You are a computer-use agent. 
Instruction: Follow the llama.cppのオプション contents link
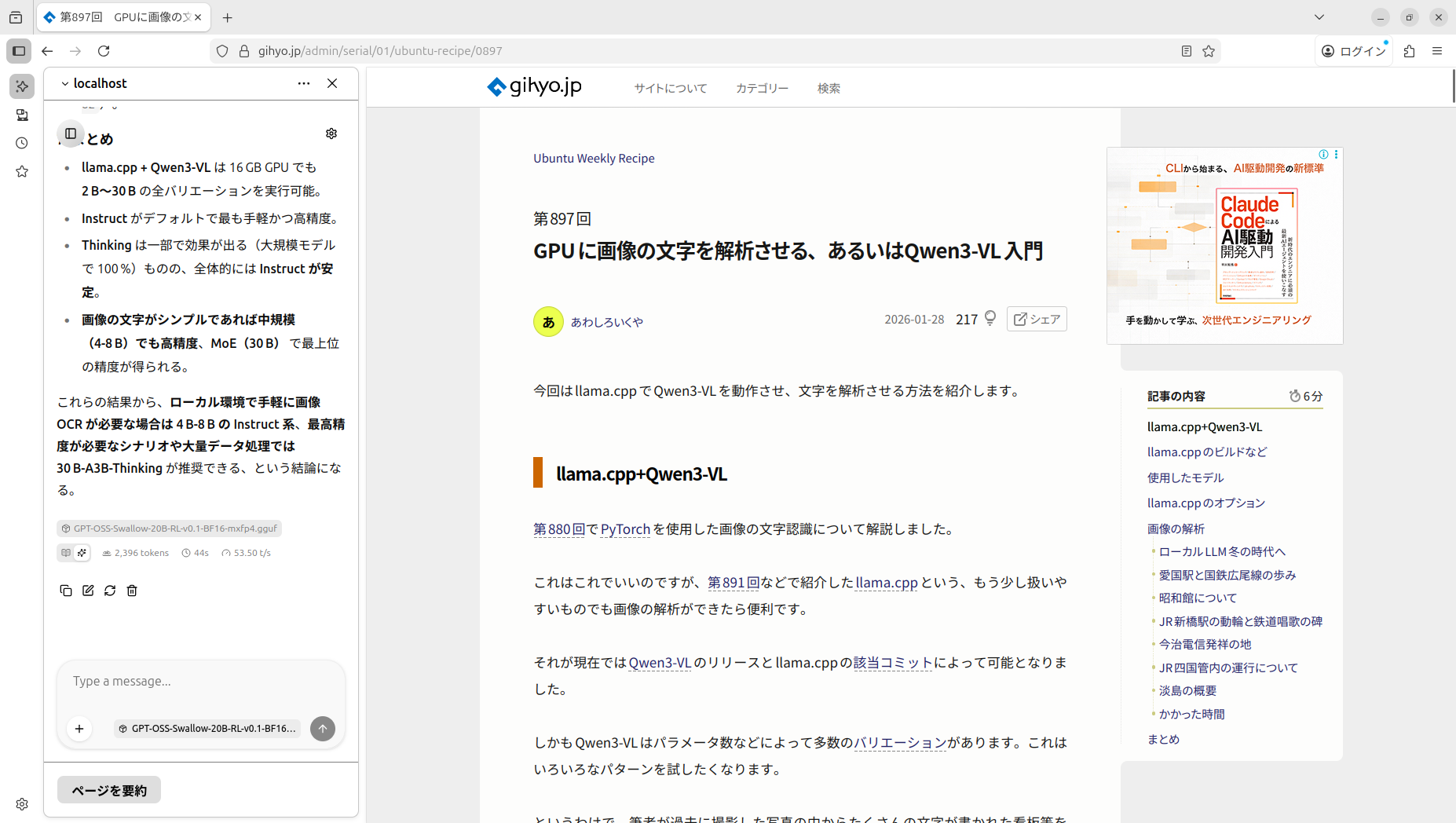(1205, 503)
